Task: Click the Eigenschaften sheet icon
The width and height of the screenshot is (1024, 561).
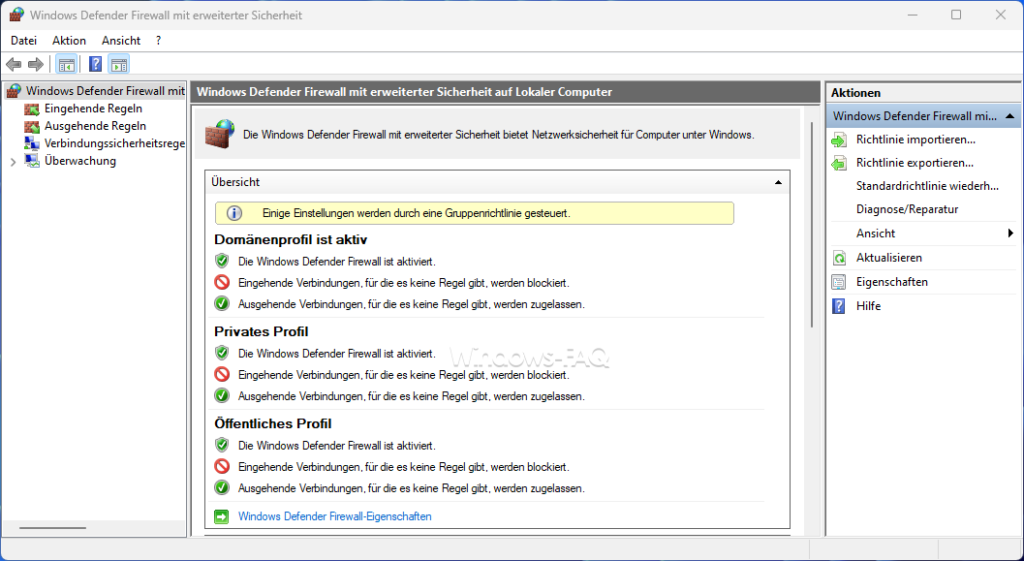Action: tap(839, 282)
